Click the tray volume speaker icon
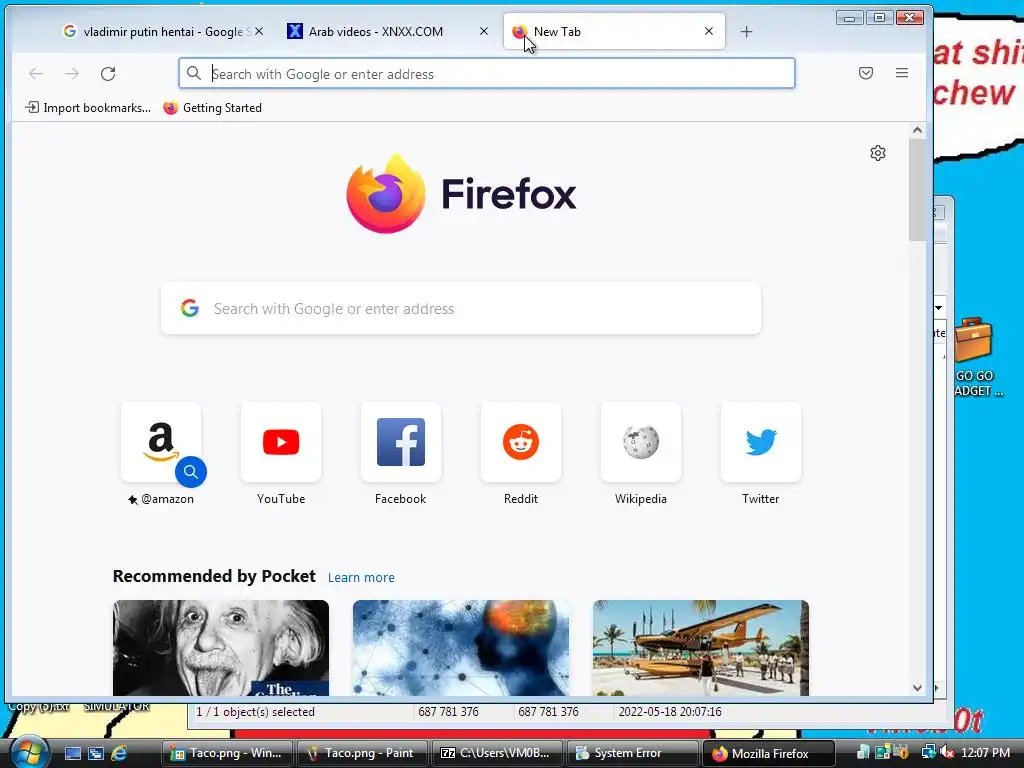 click(x=947, y=753)
